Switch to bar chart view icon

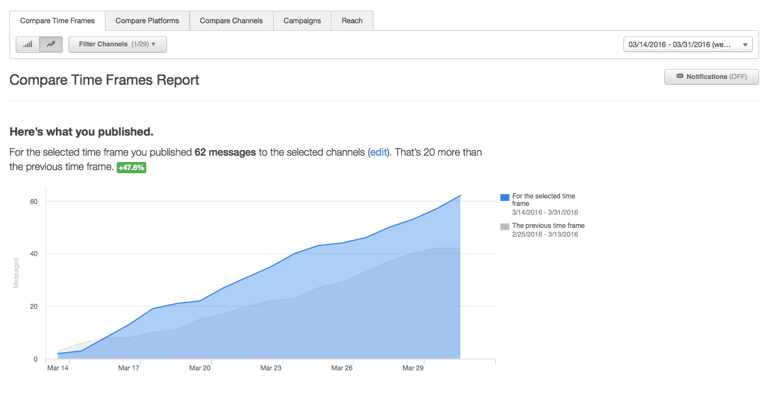[x=28, y=44]
